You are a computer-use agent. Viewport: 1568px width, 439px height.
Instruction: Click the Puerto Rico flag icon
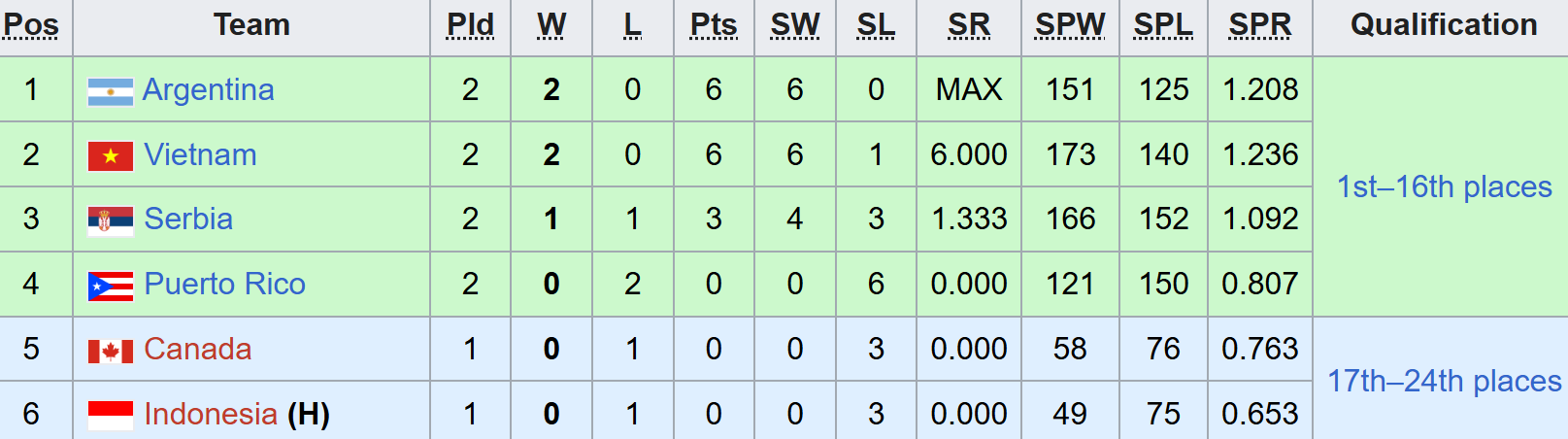coord(111,286)
